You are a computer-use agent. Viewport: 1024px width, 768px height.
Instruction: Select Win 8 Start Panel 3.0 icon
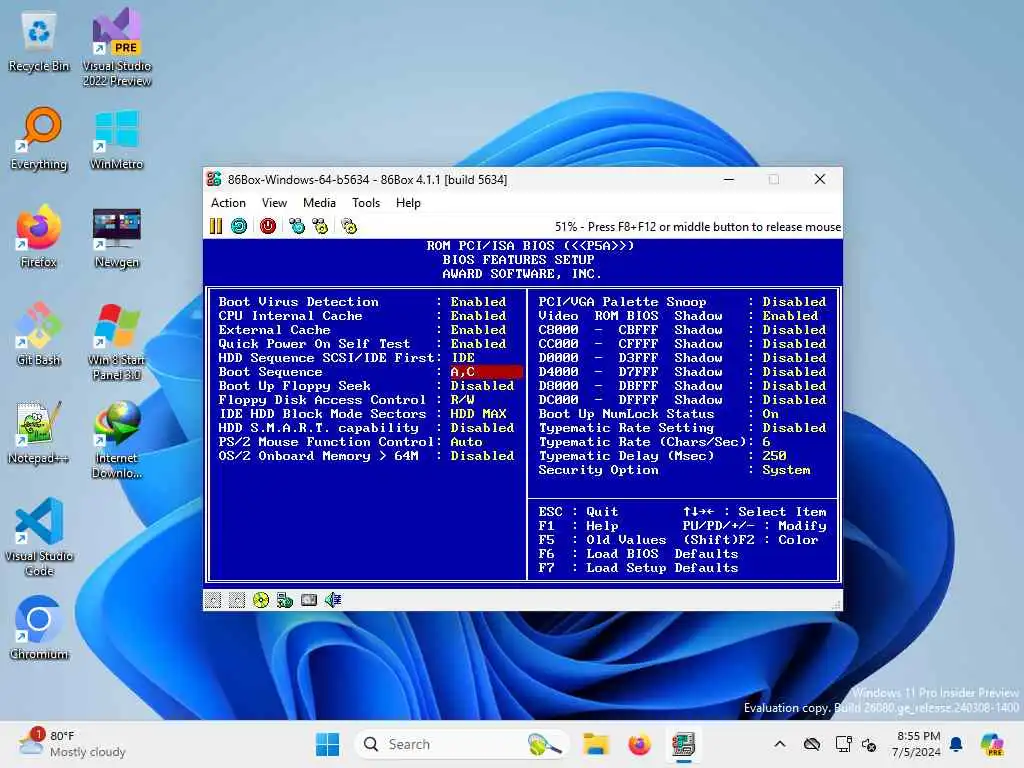117,342
